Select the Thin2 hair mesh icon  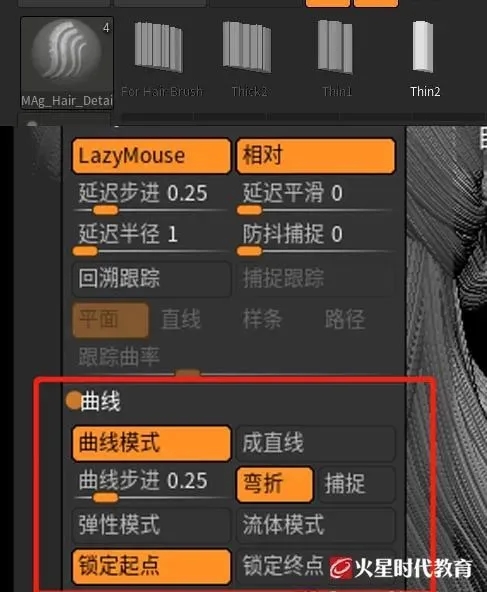click(424, 59)
